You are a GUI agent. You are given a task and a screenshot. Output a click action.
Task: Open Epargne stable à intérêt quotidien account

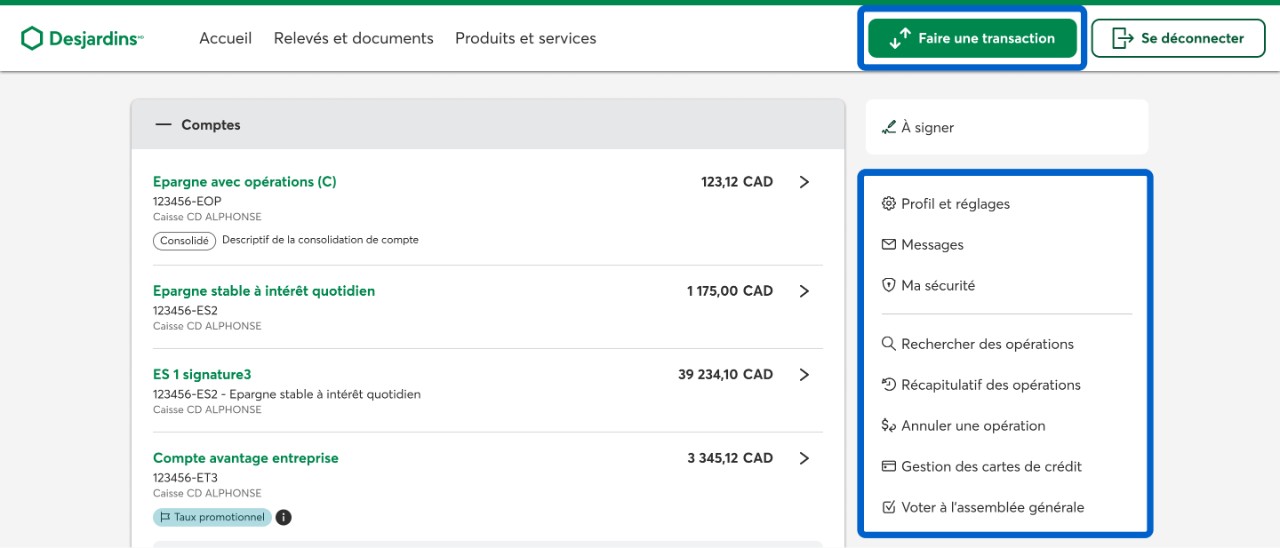(x=264, y=291)
